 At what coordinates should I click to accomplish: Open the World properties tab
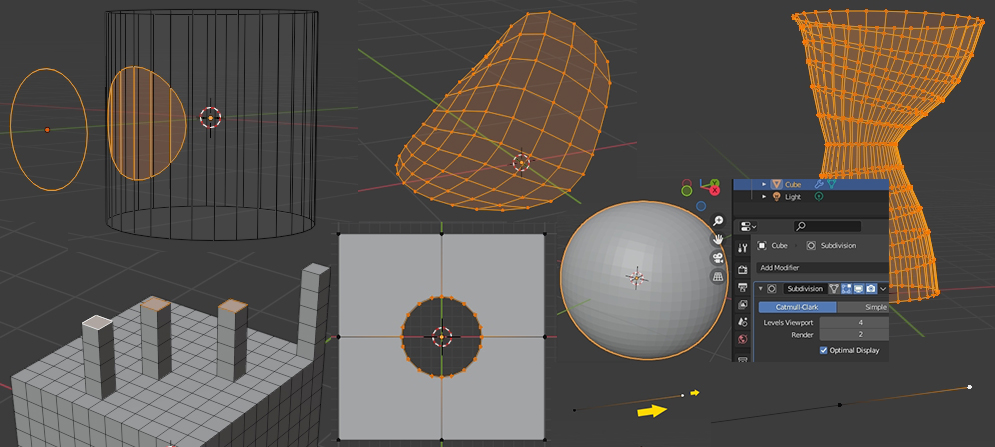742,339
